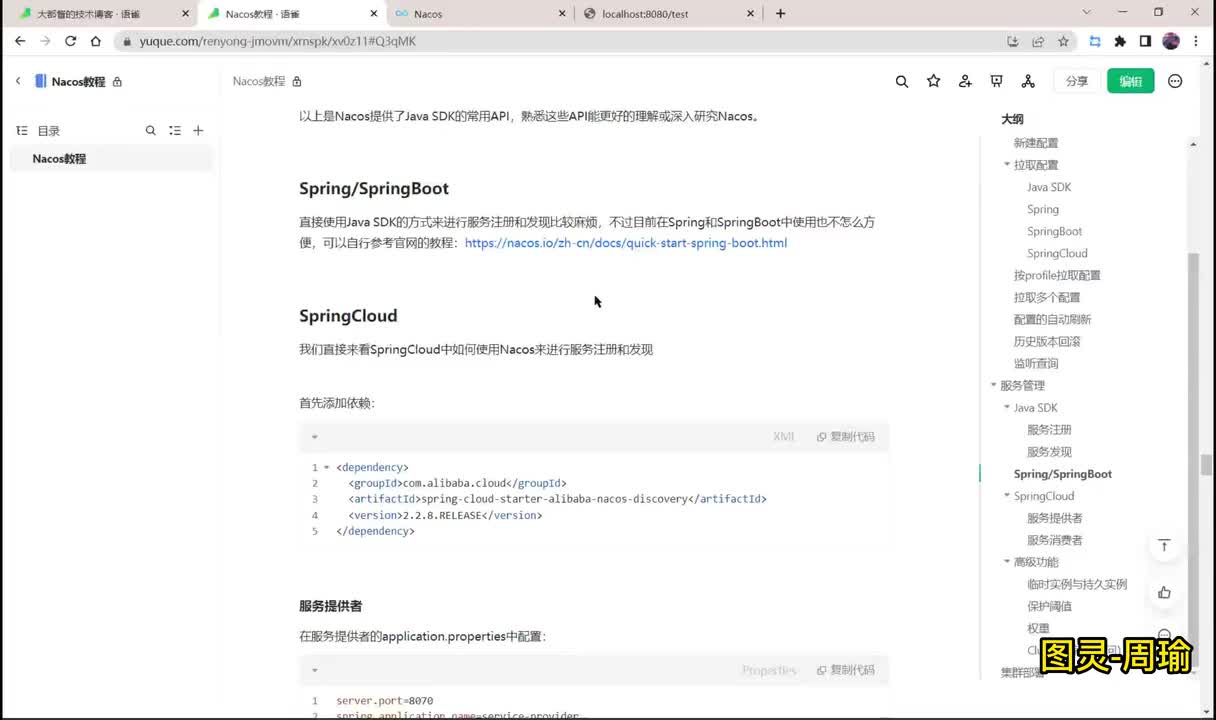Copy the XML code with 复制代码
This screenshot has height=720, width=1216.
[846, 437]
